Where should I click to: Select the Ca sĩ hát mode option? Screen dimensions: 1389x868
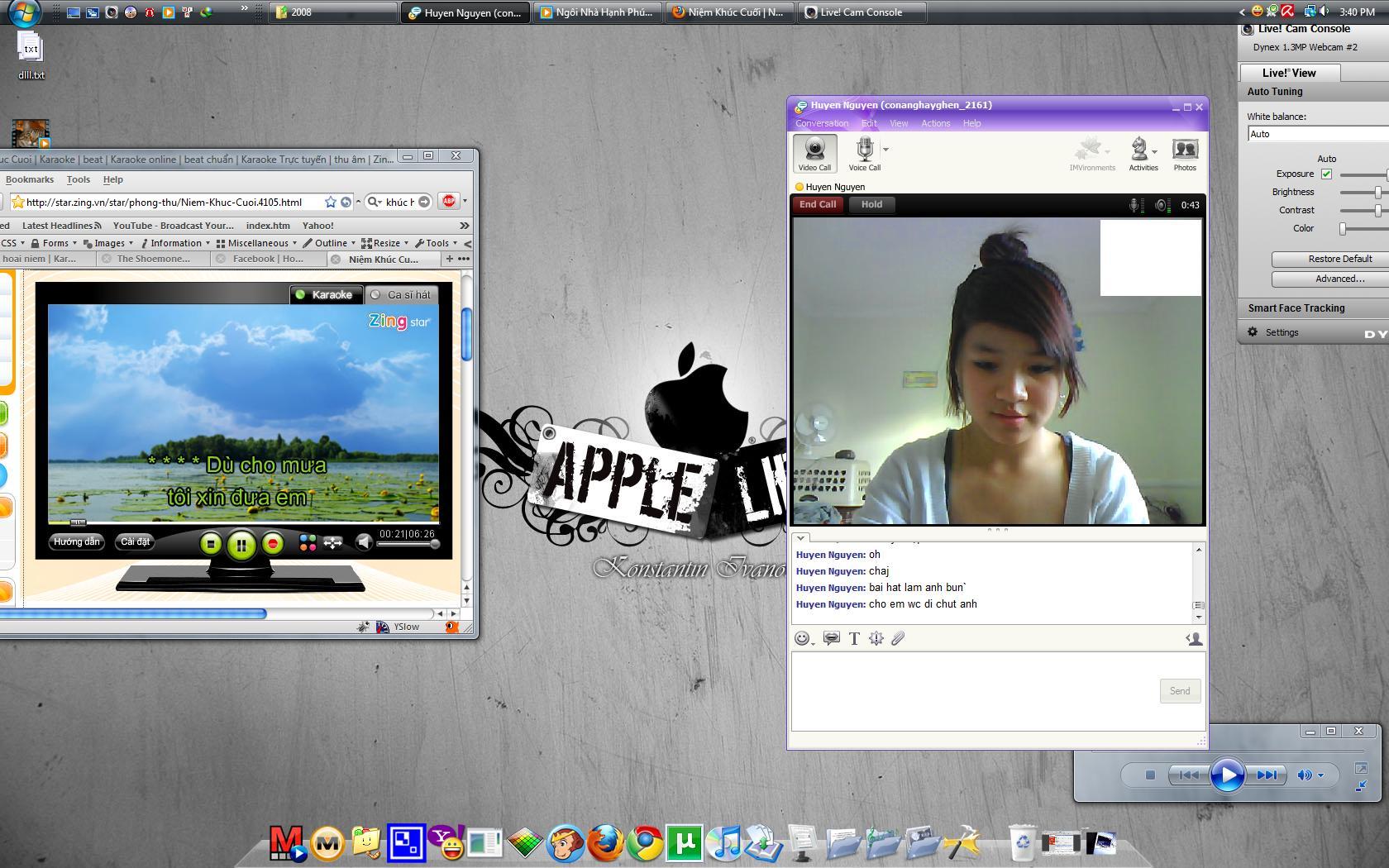point(401,294)
